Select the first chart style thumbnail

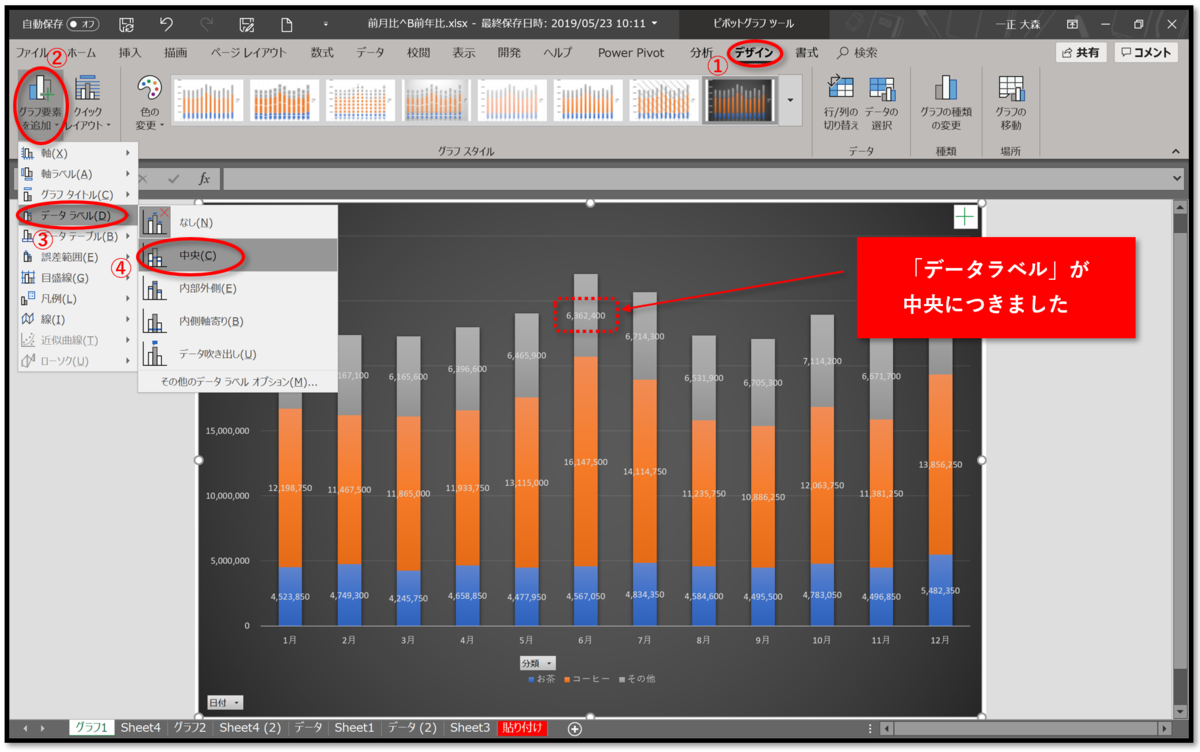point(208,101)
